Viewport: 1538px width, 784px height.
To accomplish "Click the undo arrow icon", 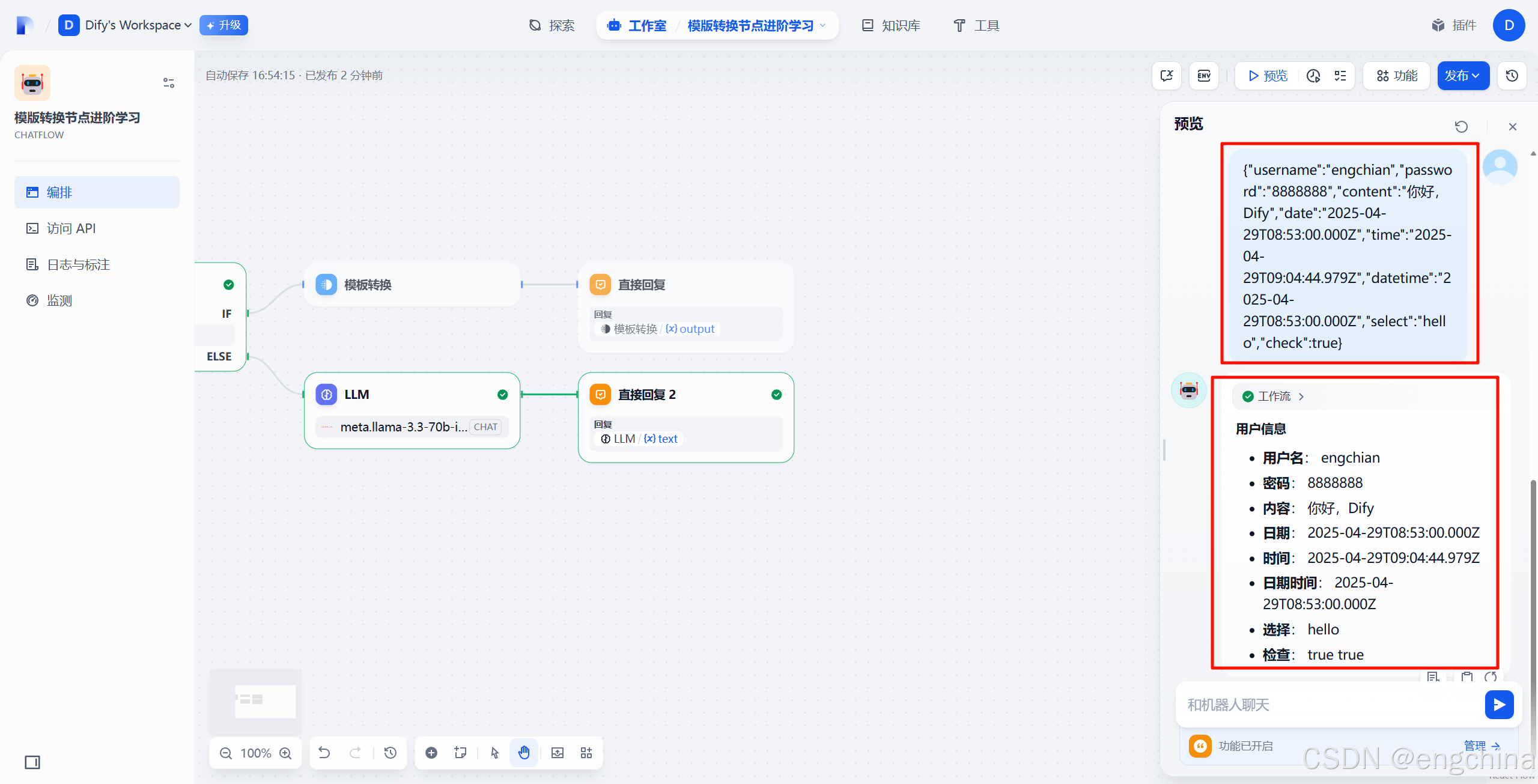I will coord(324,753).
